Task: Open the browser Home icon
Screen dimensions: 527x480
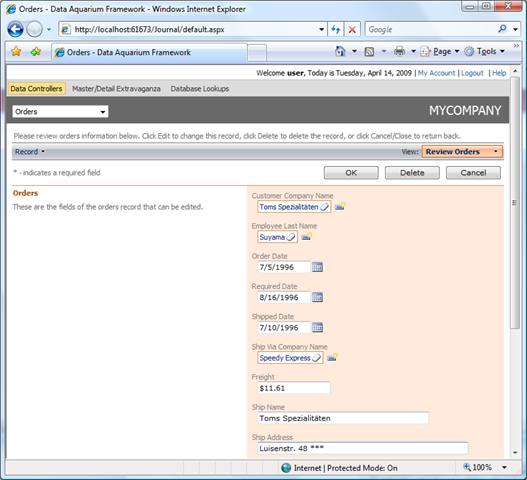Action: (x=340, y=51)
